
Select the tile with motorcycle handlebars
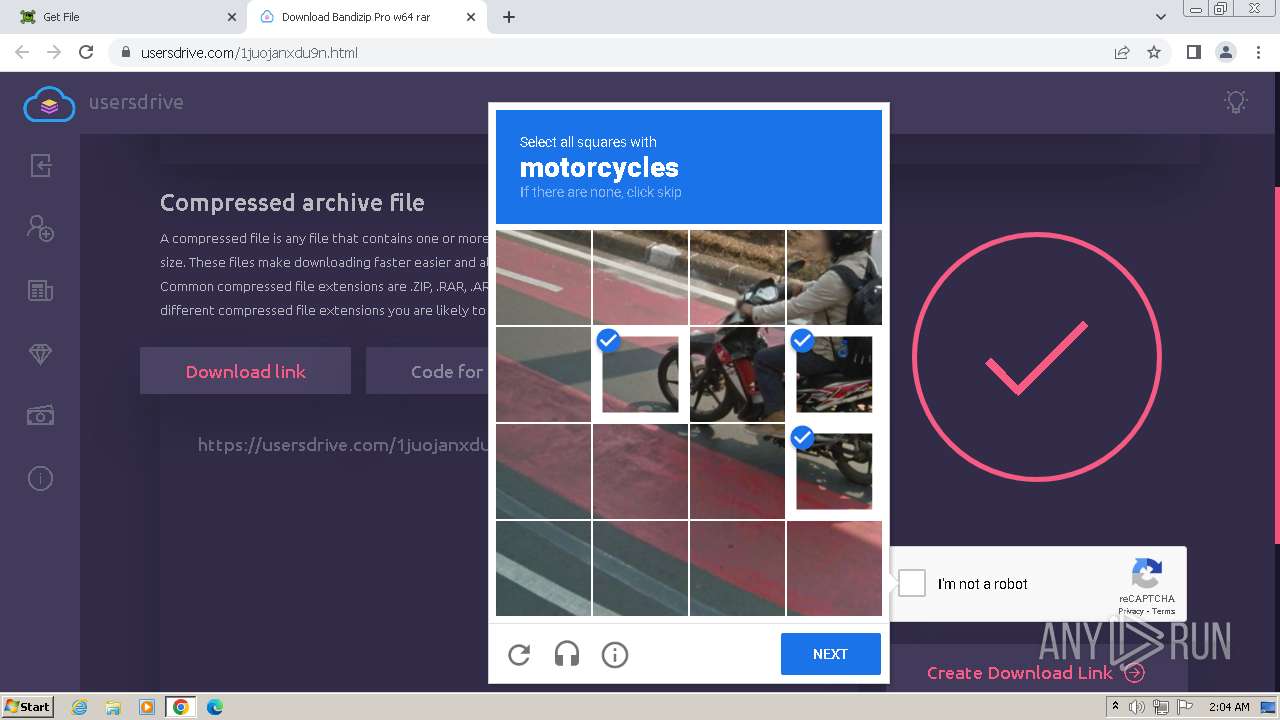click(737, 277)
